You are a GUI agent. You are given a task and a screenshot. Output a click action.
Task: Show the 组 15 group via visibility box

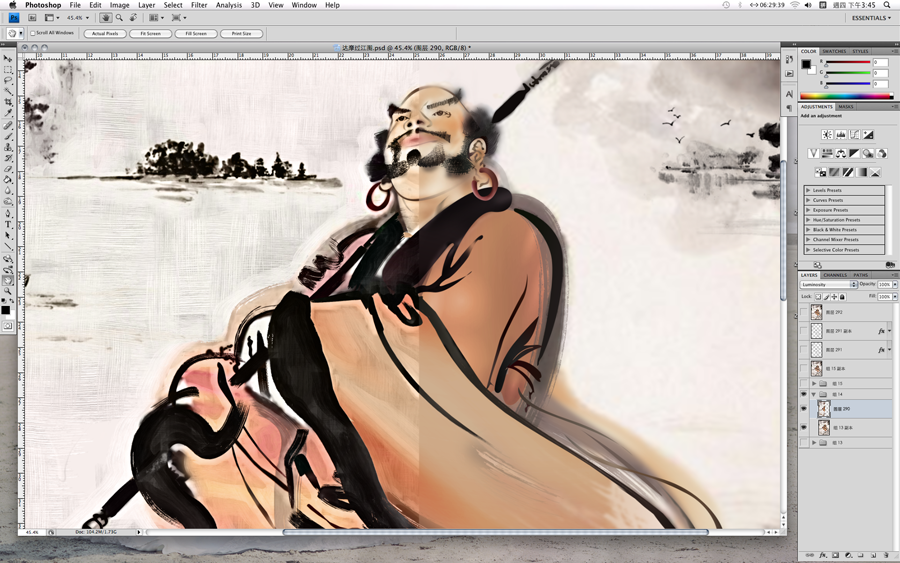tap(804, 383)
